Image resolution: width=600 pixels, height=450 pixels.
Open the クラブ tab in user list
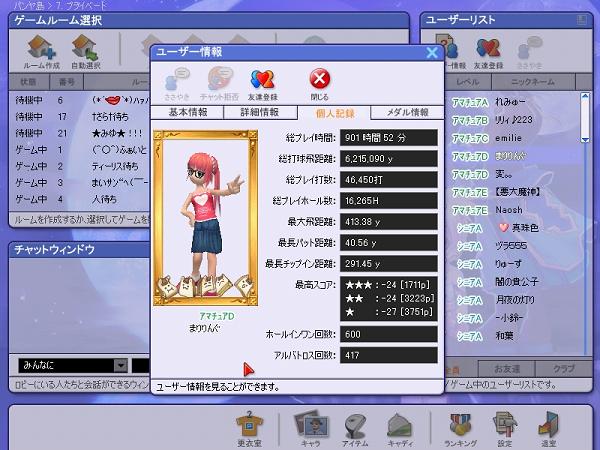click(564, 369)
